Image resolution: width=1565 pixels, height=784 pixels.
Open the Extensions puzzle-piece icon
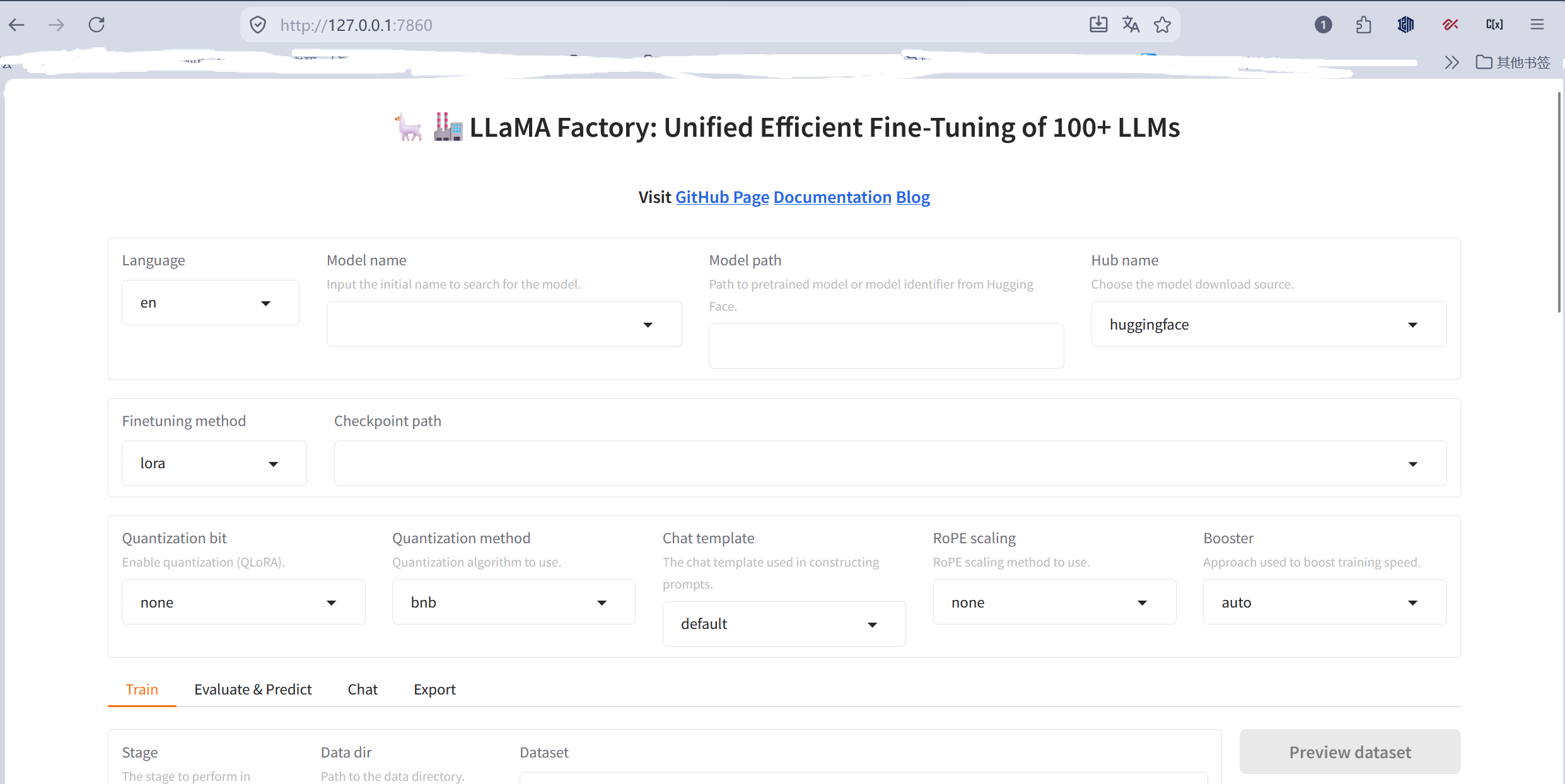pos(1363,25)
